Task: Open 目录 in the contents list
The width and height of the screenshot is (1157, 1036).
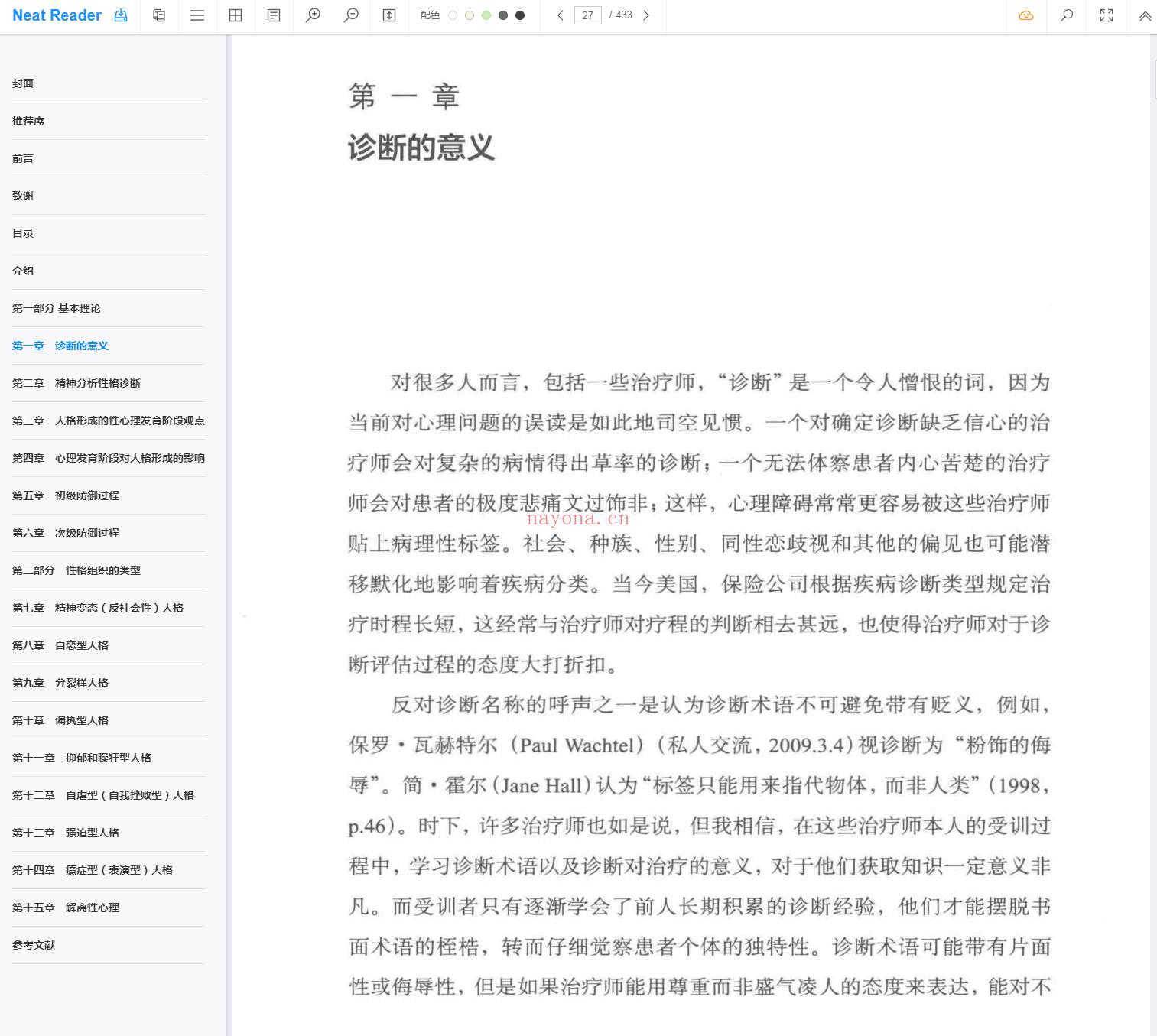Action: click(23, 233)
